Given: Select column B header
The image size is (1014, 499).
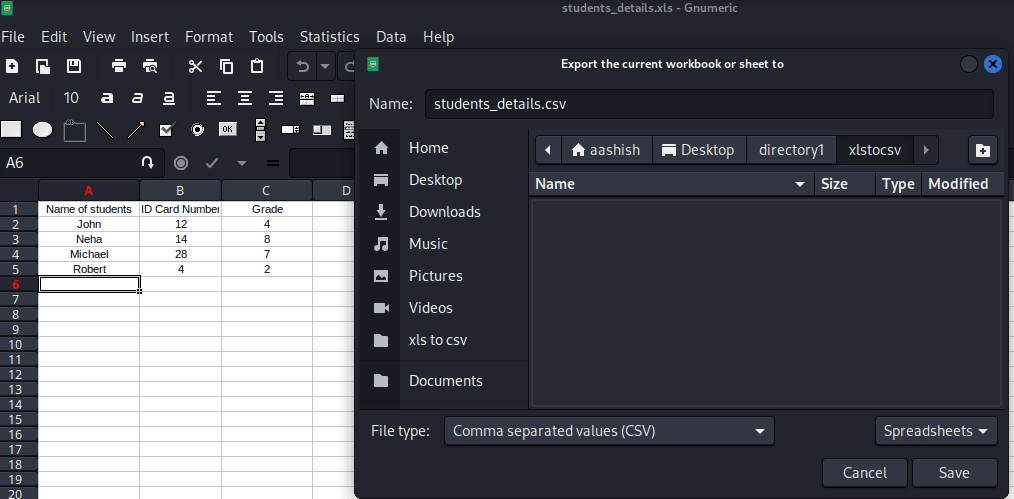Looking at the screenshot, I should pyautogui.click(x=180, y=190).
